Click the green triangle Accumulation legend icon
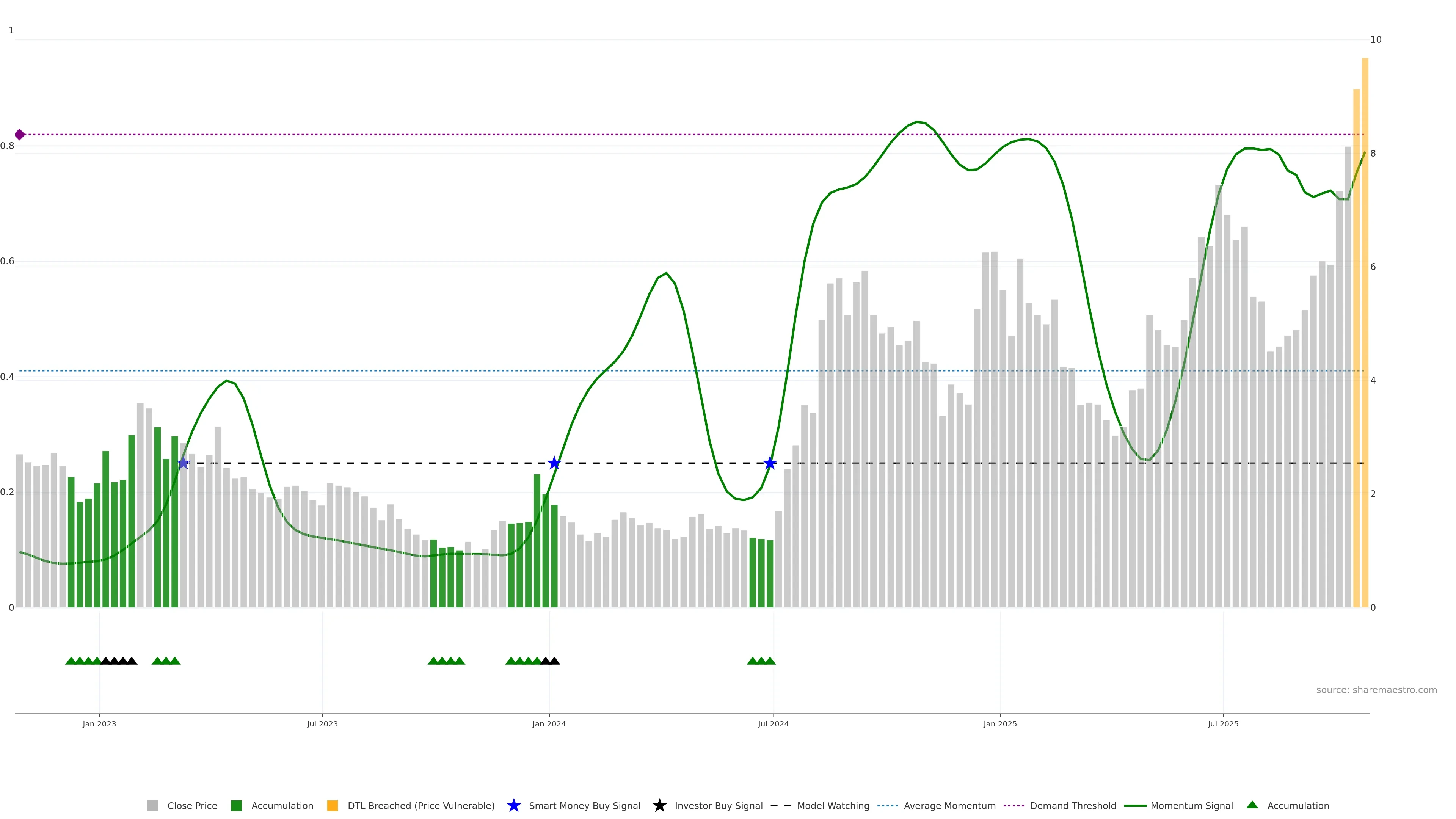The height and width of the screenshot is (819, 1456). click(x=1252, y=805)
